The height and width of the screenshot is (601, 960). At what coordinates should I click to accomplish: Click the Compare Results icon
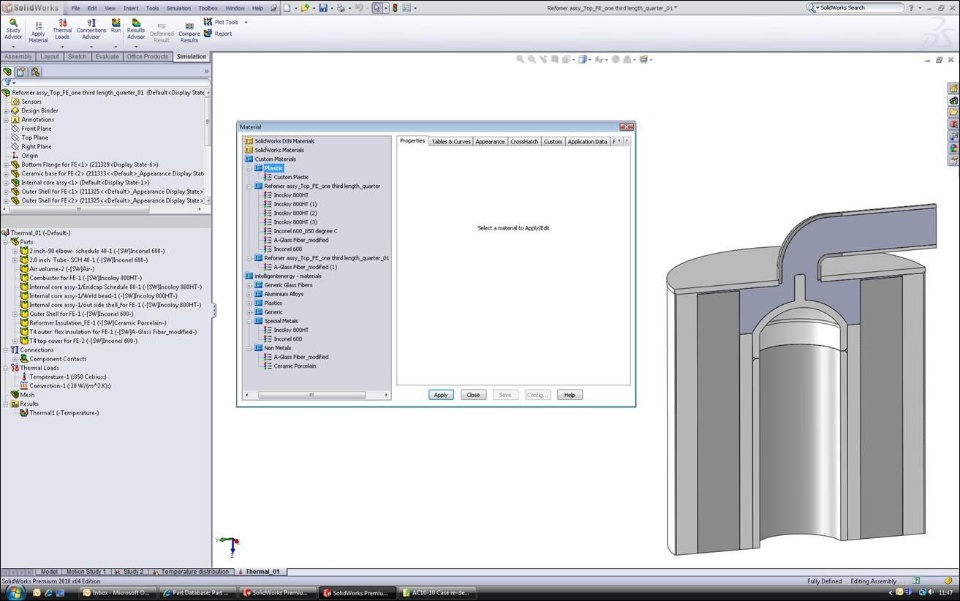[189, 32]
